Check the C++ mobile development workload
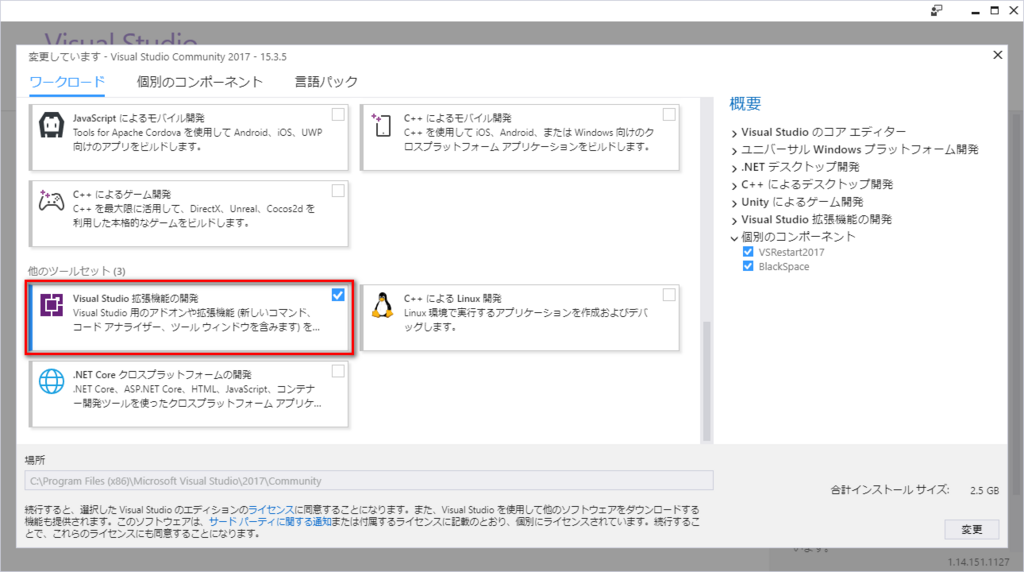Viewport: 1024px width, 572px height. pyautogui.click(x=669, y=114)
